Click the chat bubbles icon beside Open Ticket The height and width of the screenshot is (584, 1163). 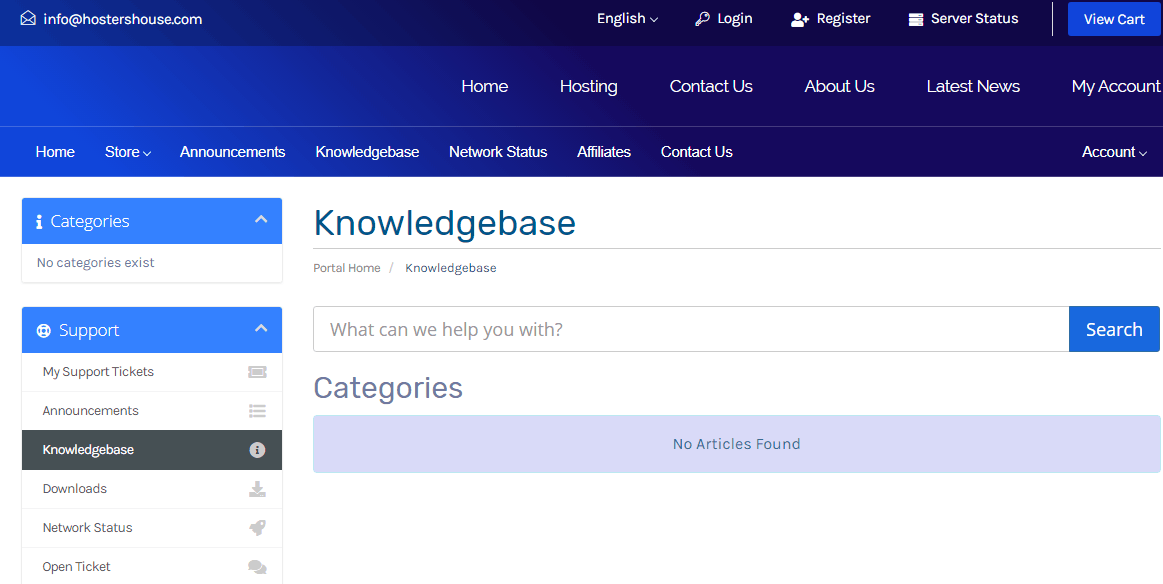click(257, 567)
